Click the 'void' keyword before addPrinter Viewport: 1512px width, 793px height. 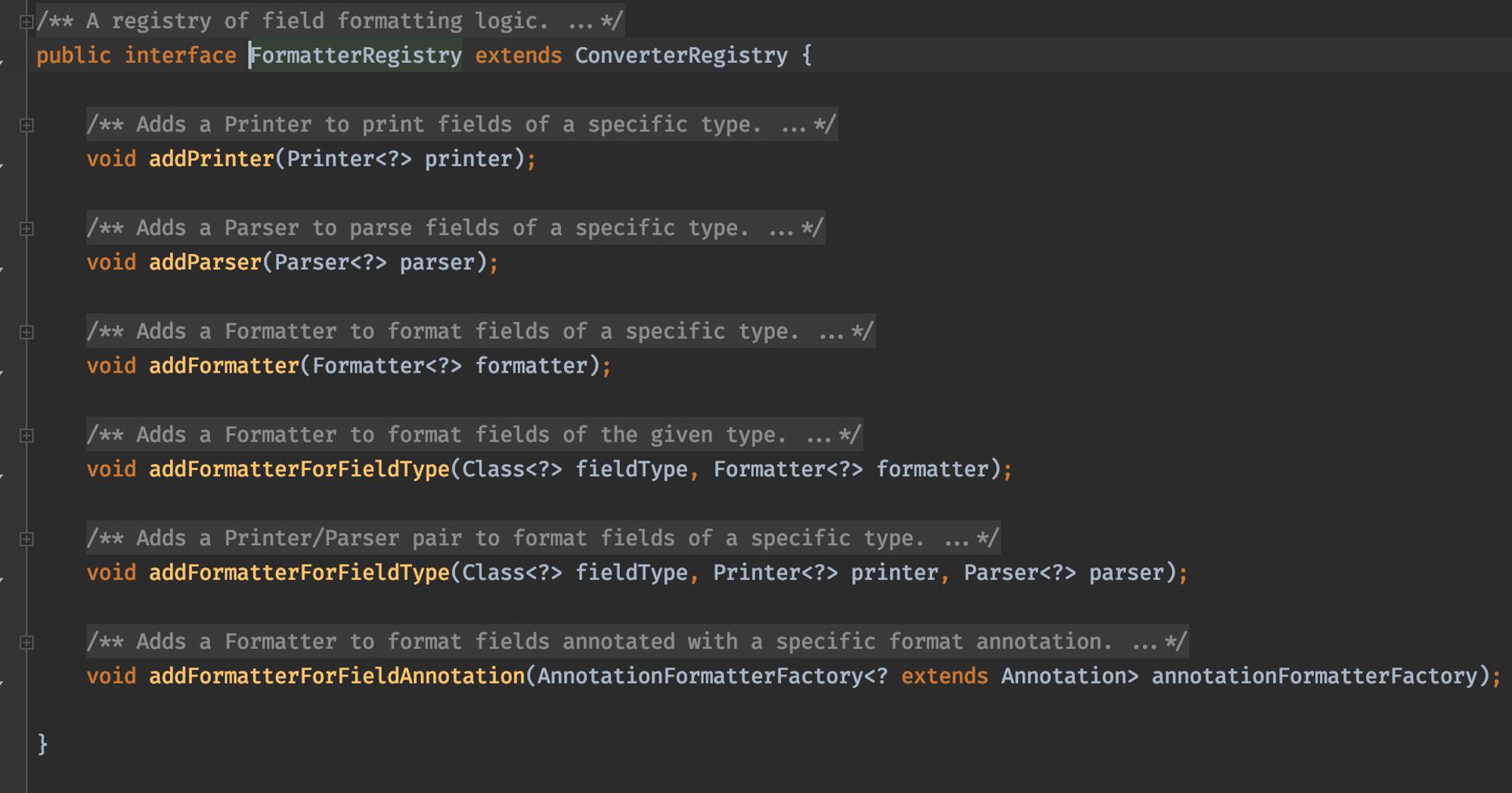[x=111, y=159]
